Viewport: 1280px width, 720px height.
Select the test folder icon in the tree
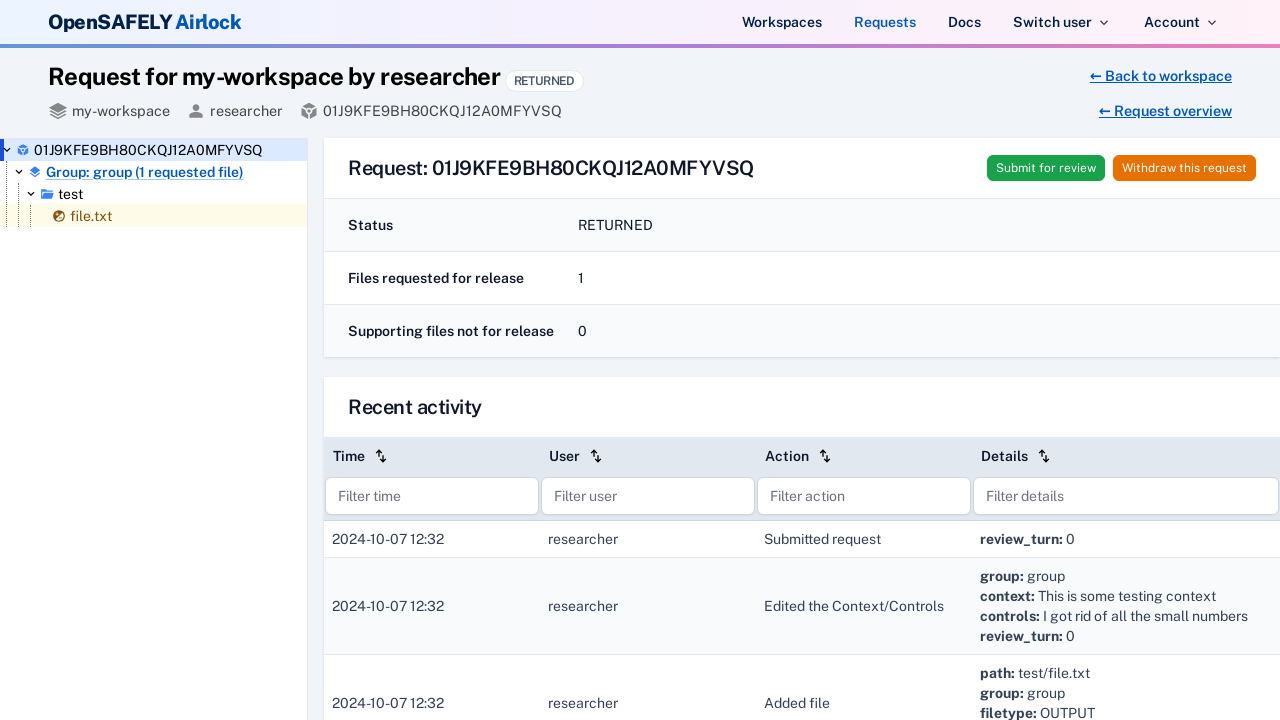(x=47, y=193)
